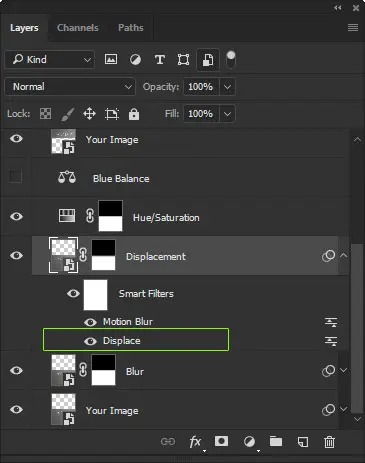Lock all padlock icon

point(134,114)
